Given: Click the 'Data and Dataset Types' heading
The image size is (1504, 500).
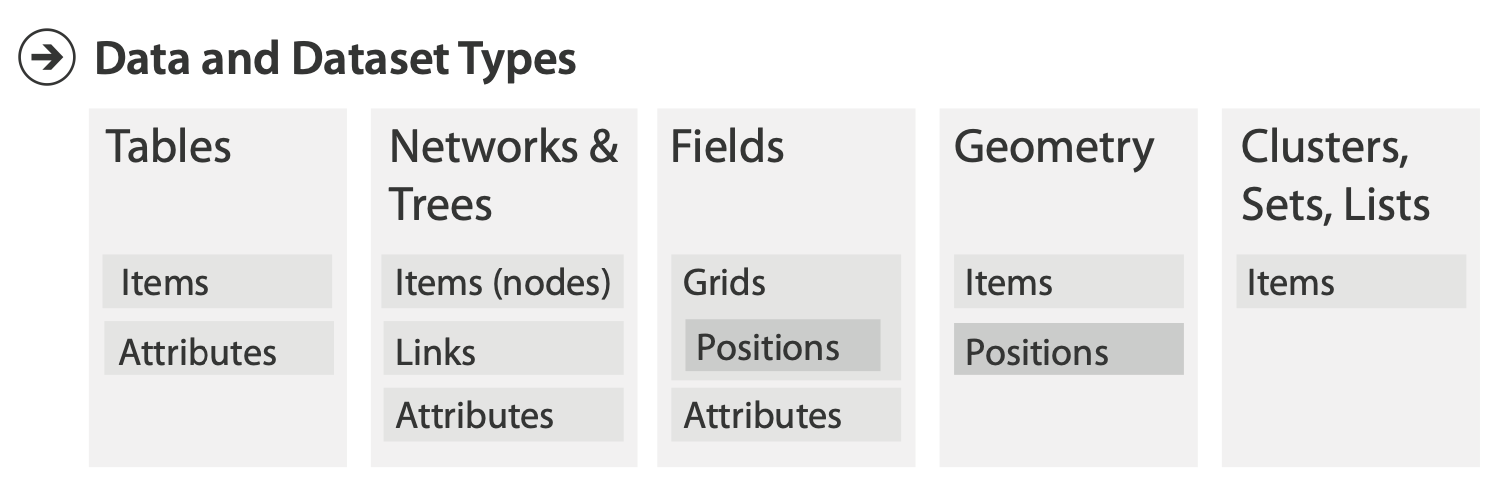Looking at the screenshot, I should click(335, 60).
